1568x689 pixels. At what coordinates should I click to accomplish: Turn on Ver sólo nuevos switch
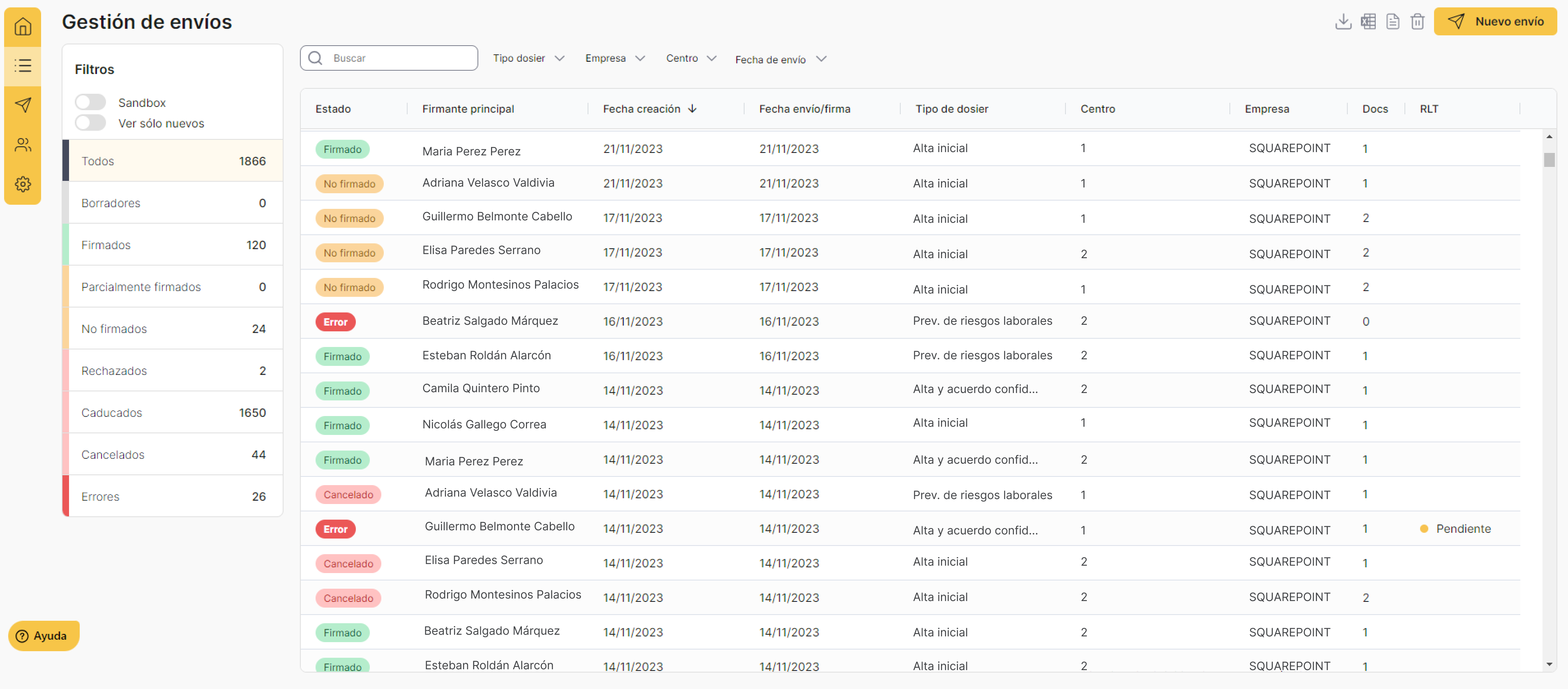tap(90, 123)
